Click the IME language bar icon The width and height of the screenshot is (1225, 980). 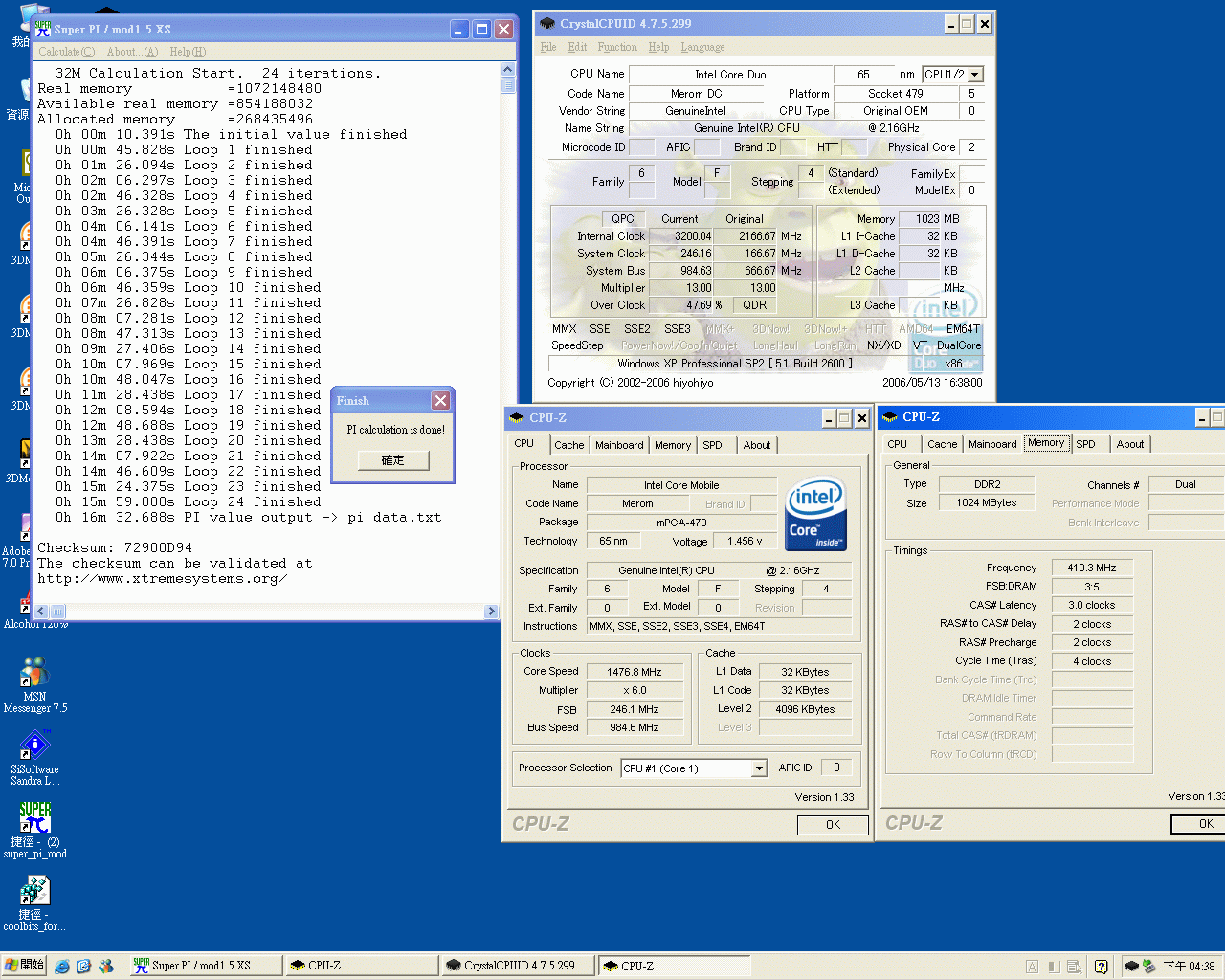pos(1033,967)
